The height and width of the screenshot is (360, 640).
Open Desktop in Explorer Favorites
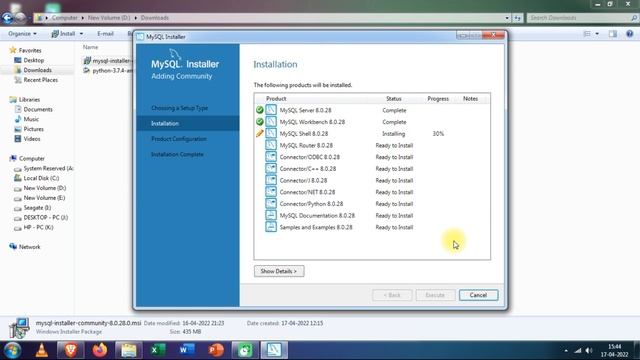coord(29,60)
